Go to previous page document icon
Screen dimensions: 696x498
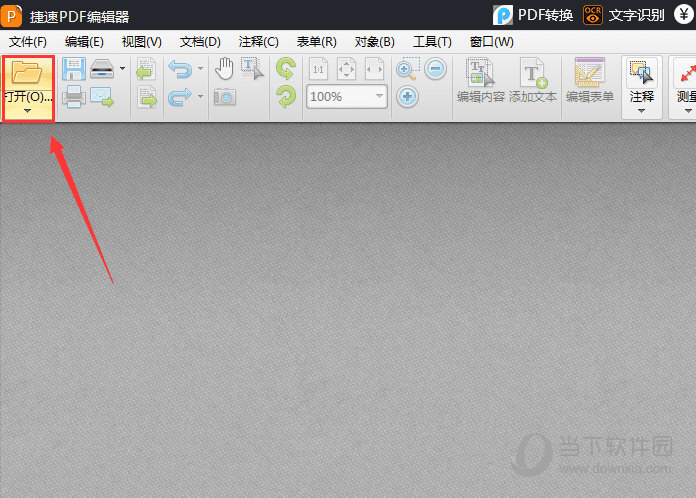tap(146, 69)
